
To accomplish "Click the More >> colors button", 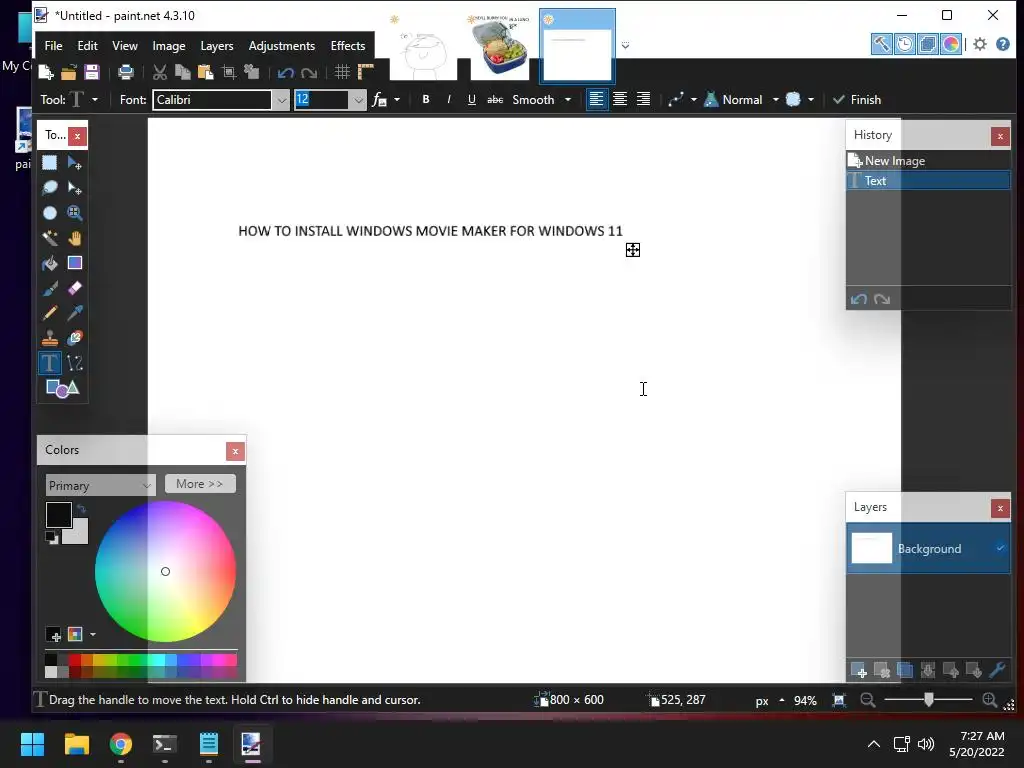I will tap(200, 484).
